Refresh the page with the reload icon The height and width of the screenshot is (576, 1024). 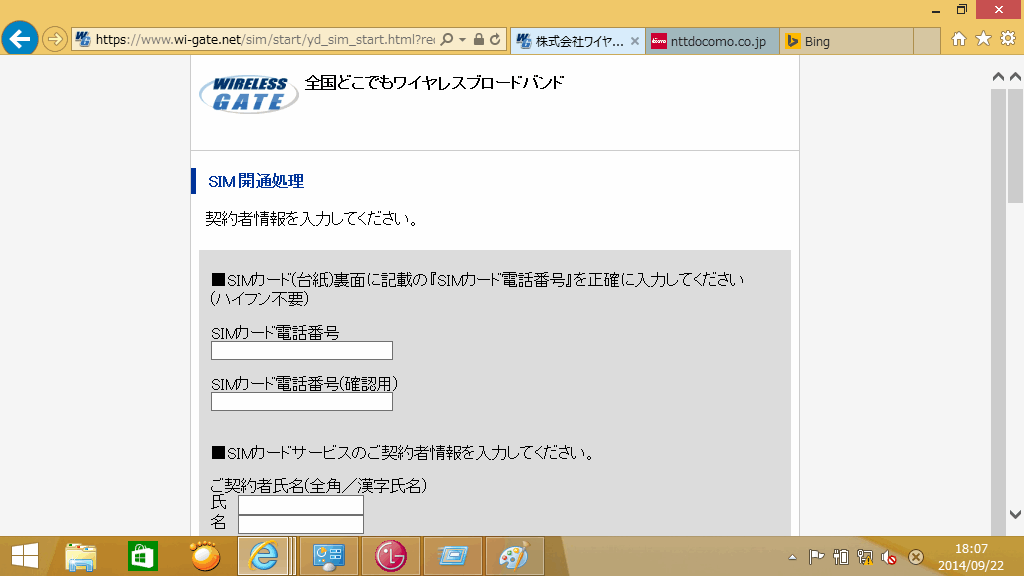(495, 40)
